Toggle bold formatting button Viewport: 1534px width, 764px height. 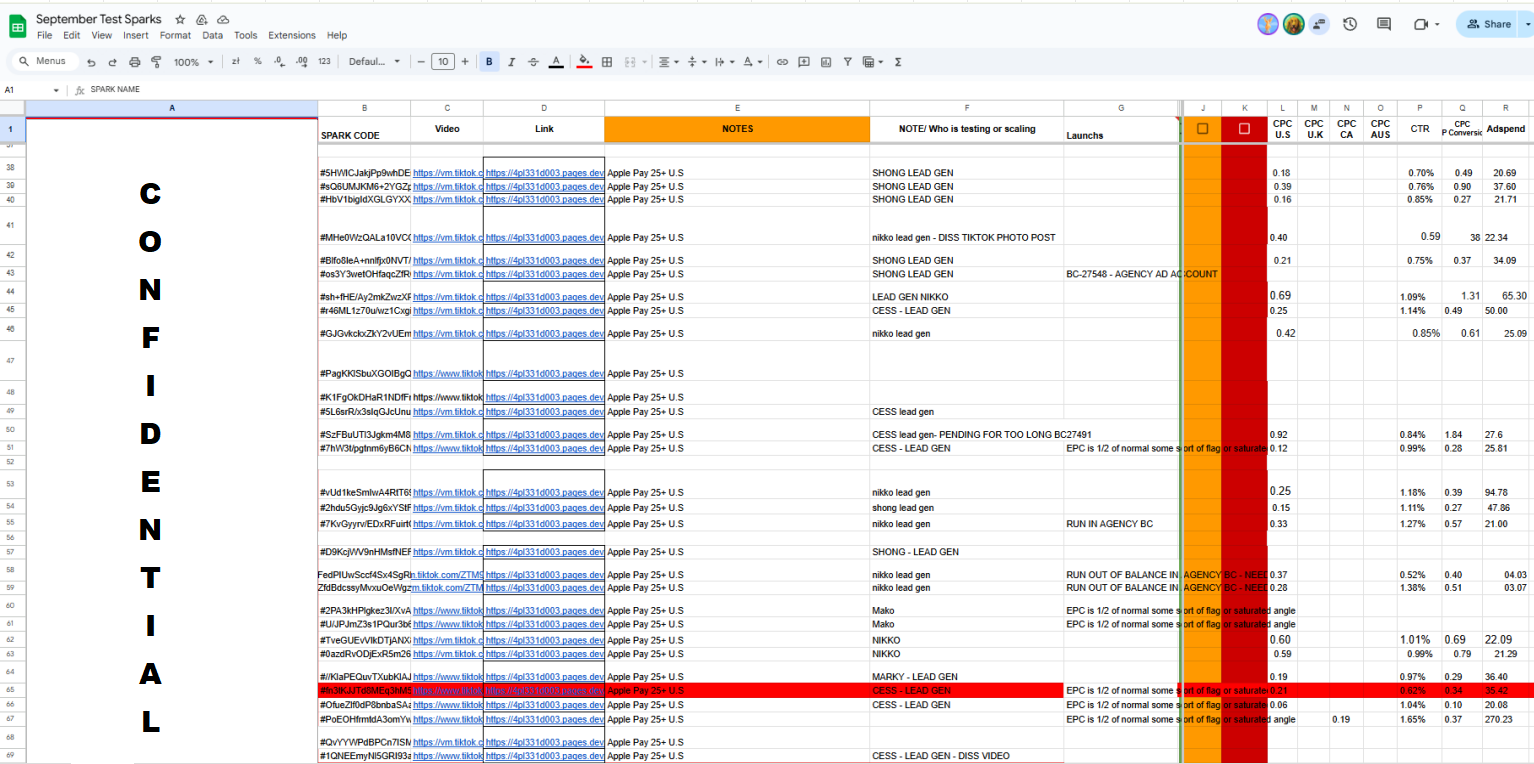[x=489, y=62]
